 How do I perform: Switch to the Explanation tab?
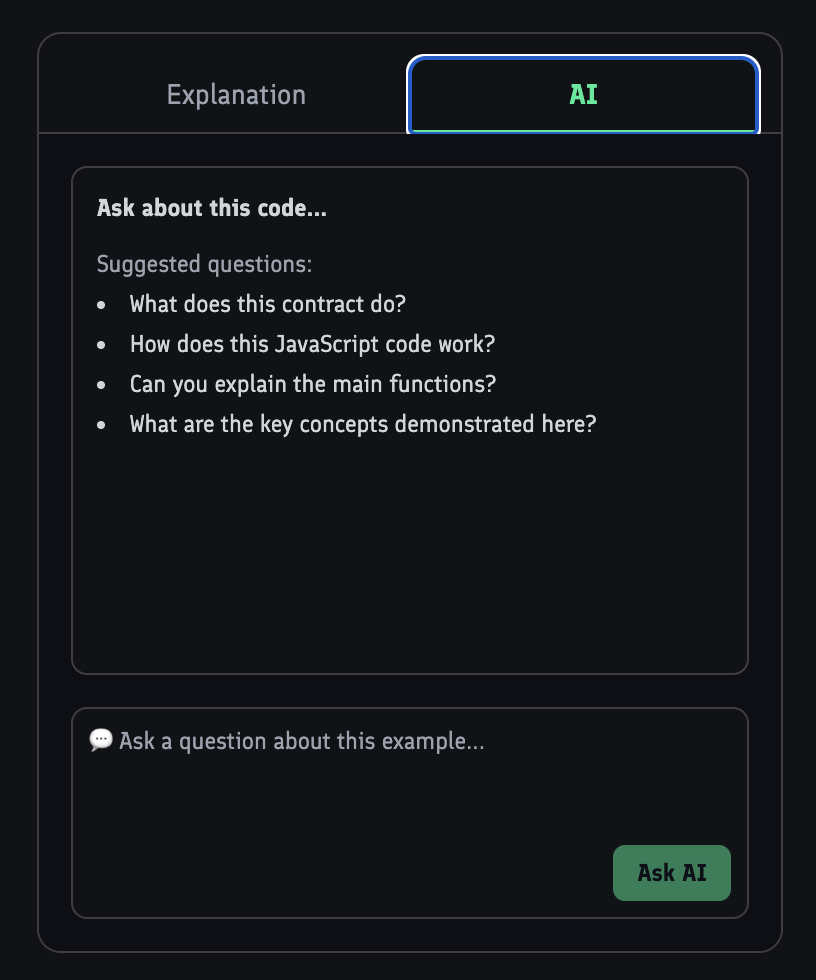[x=236, y=95]
